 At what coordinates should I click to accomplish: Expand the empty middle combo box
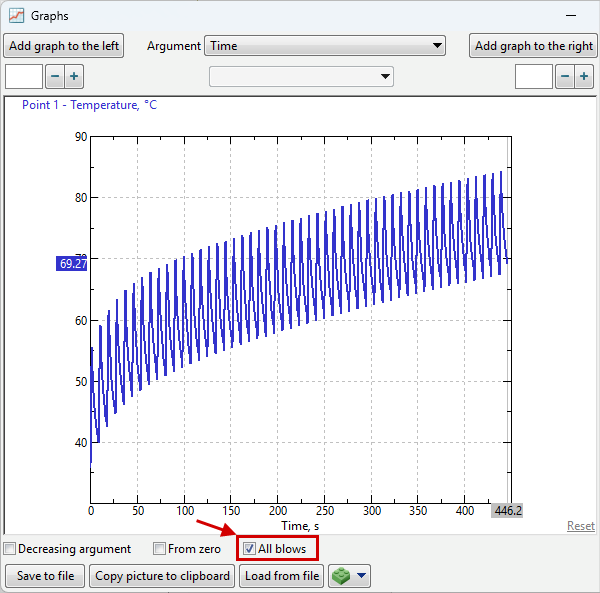point(300,77)
